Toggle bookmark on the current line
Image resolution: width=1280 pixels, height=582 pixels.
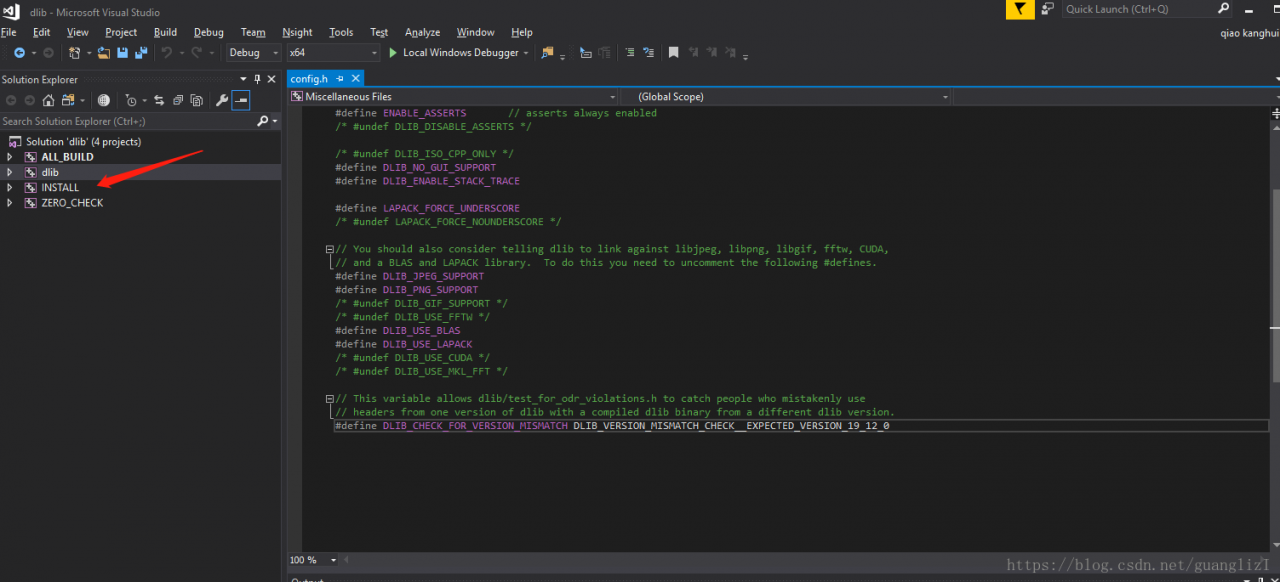[674, 53]
